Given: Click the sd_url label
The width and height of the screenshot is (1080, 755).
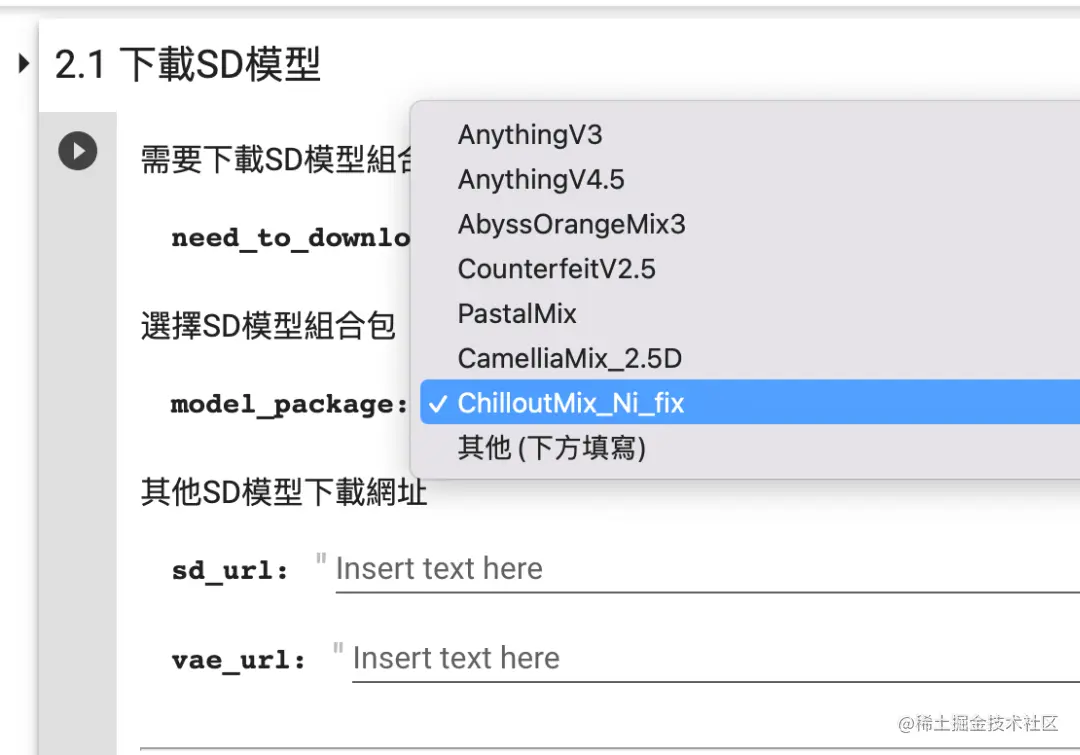Looking at the screenshot, I should tap(229, 571).
